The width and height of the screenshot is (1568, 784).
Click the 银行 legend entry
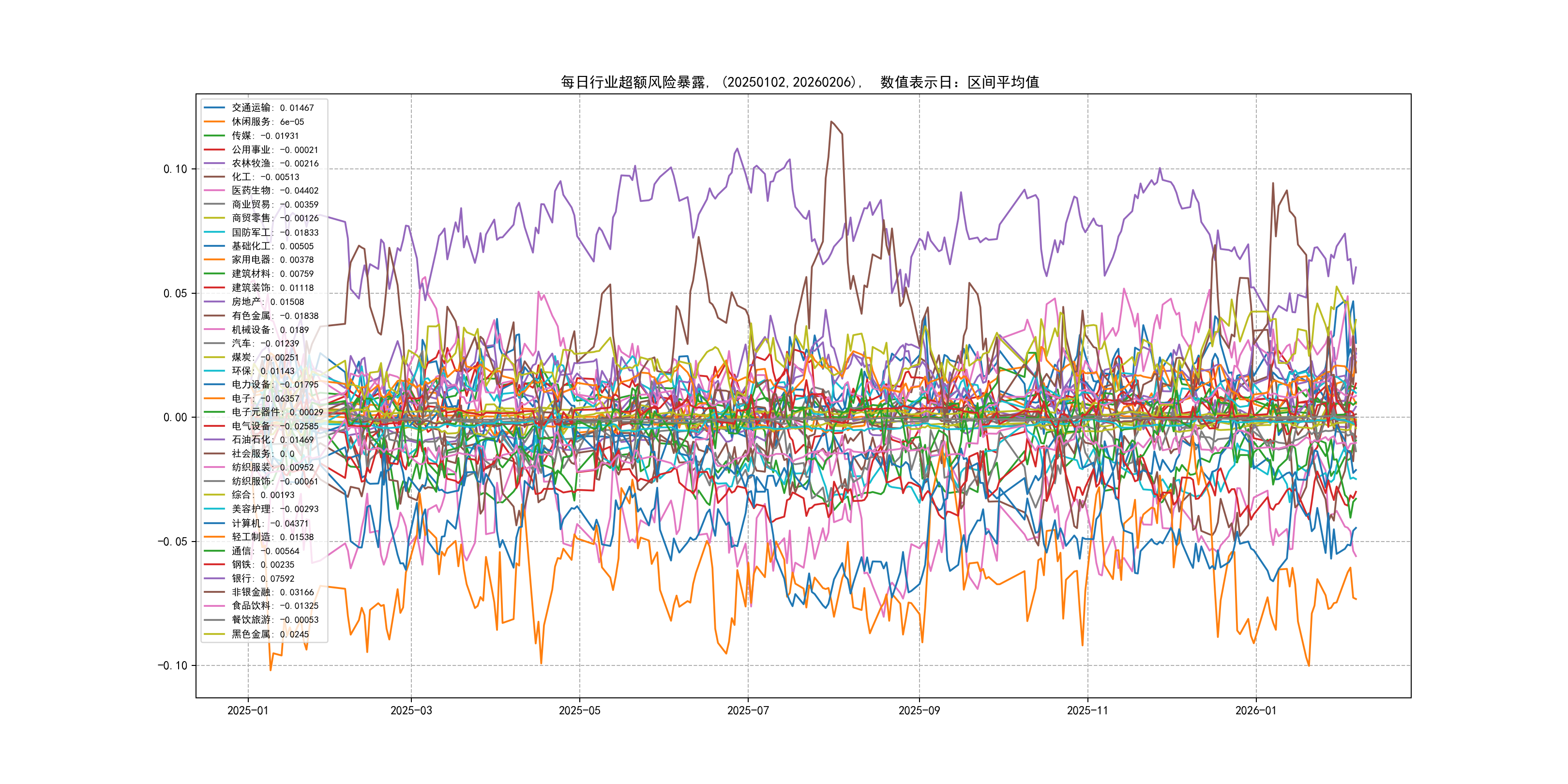click(x=262, y=578)
